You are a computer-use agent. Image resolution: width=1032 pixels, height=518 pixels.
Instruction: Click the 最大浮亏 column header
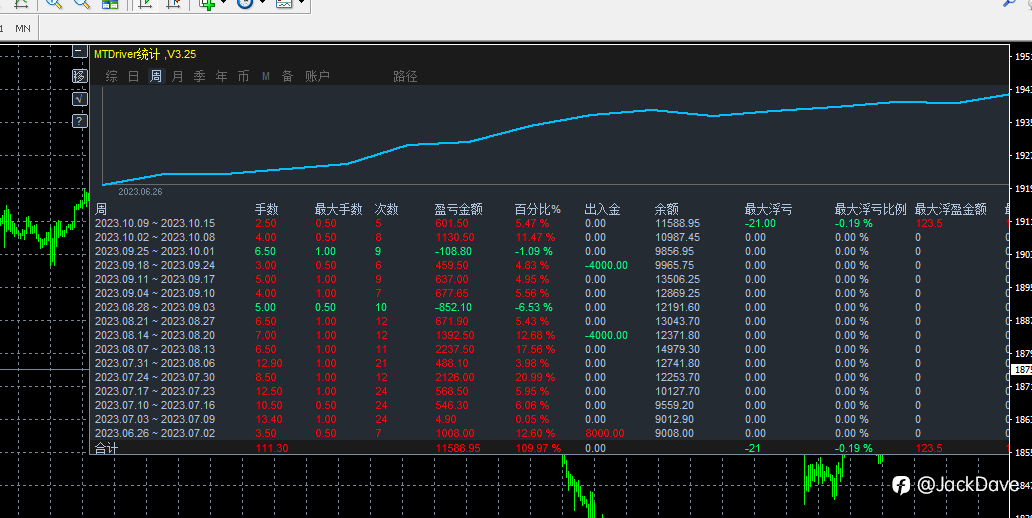point(768,209)
